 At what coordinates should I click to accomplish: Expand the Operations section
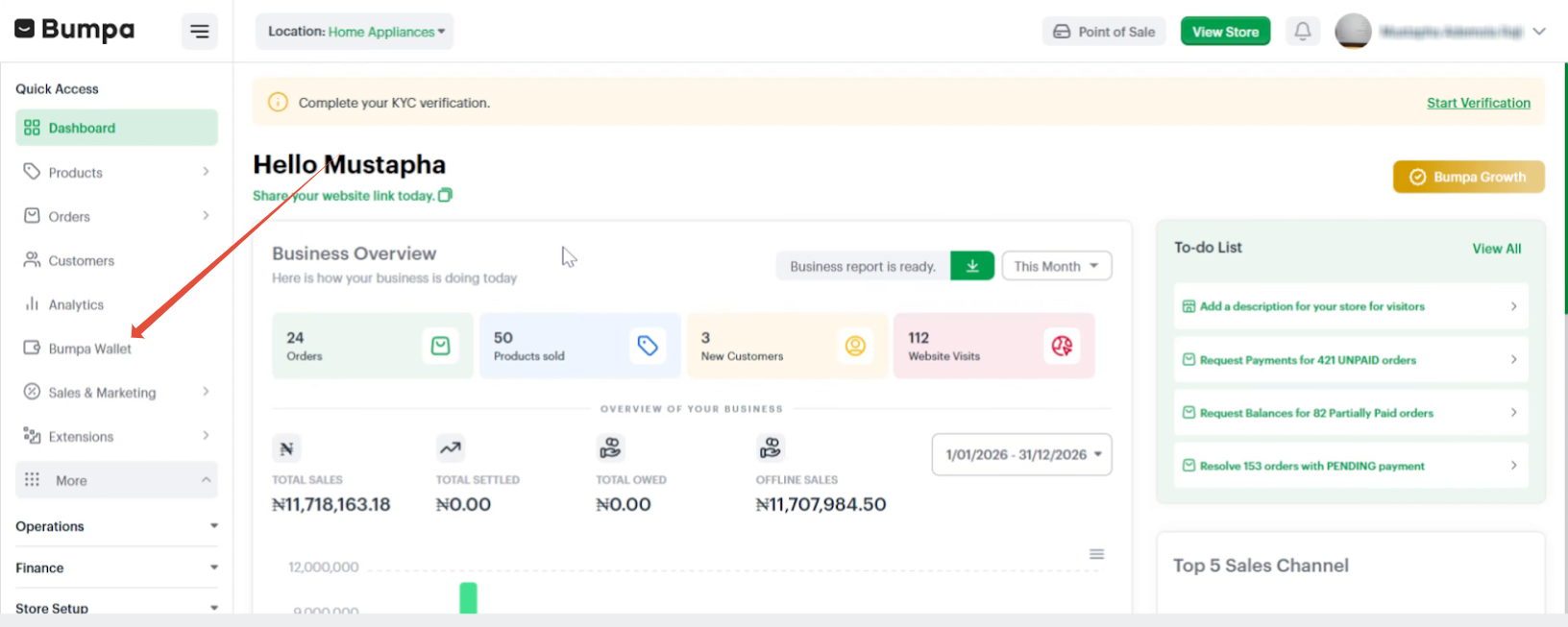[x=116, y=526]
